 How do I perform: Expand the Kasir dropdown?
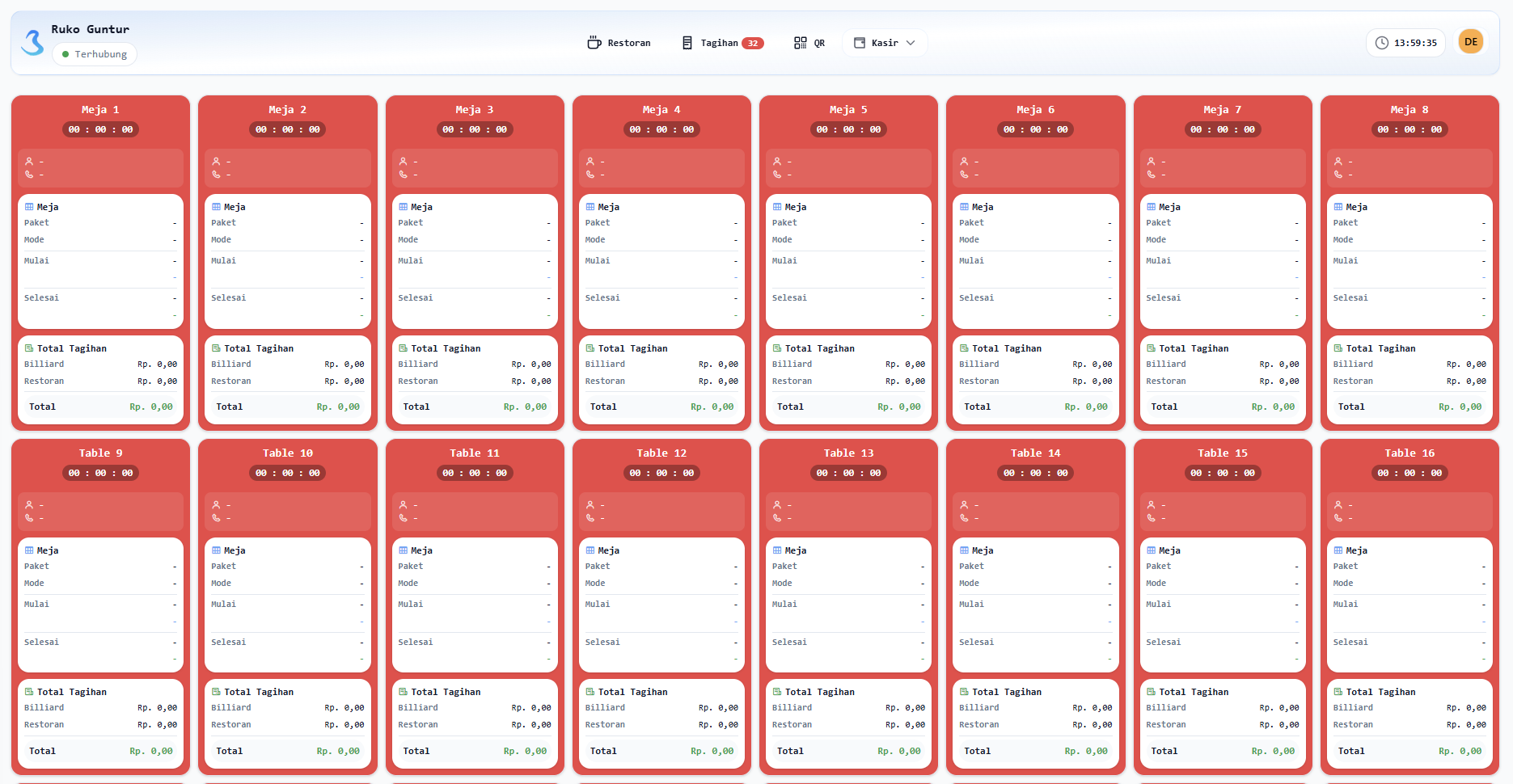885,43
